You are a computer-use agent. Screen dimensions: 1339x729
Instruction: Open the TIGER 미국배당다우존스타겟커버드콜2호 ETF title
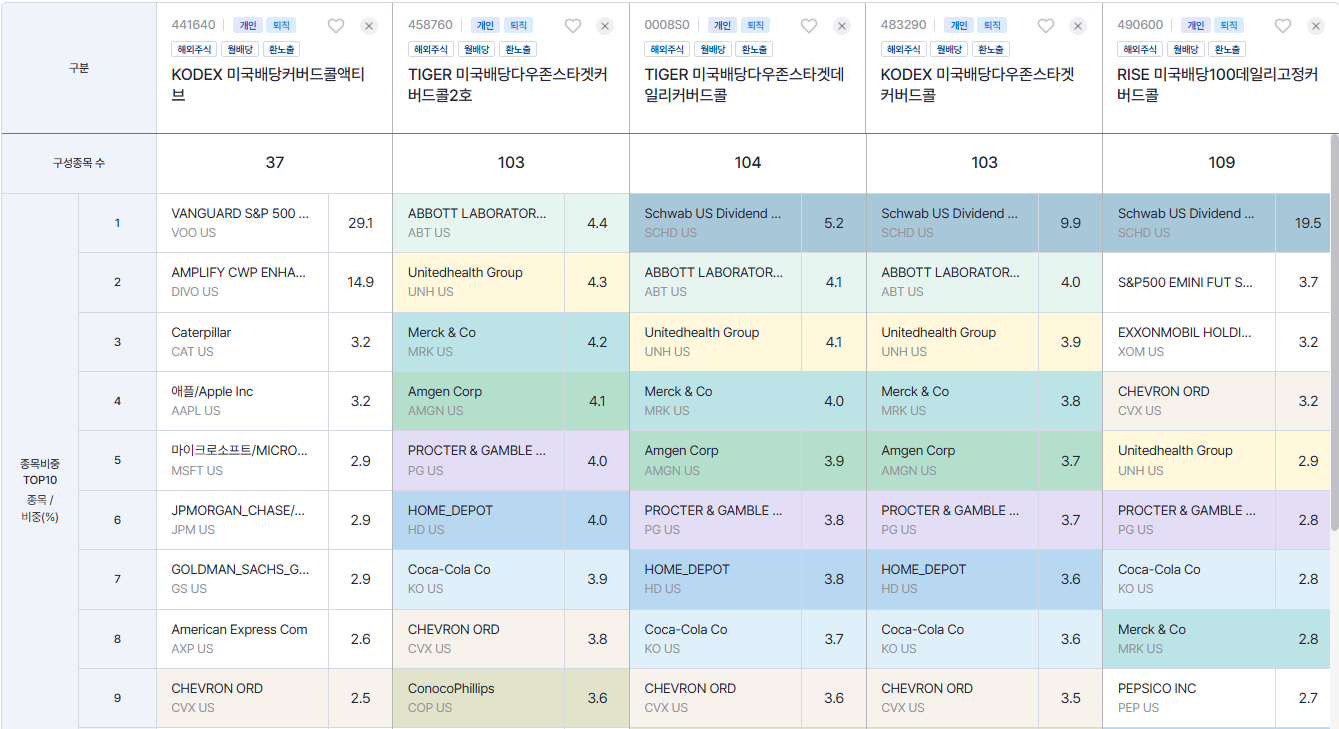coord(507,85)
